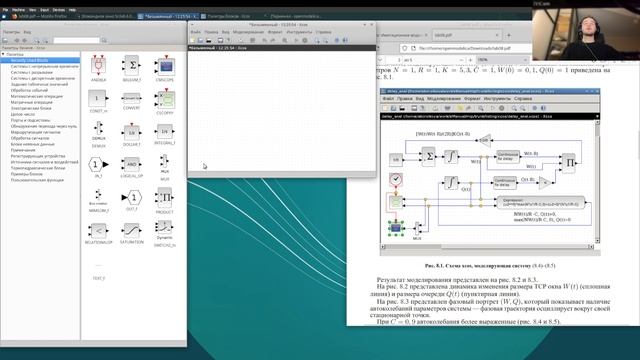
Task: Click PDF viewer zoom in plus button
Action: click(x=470, y=60)
